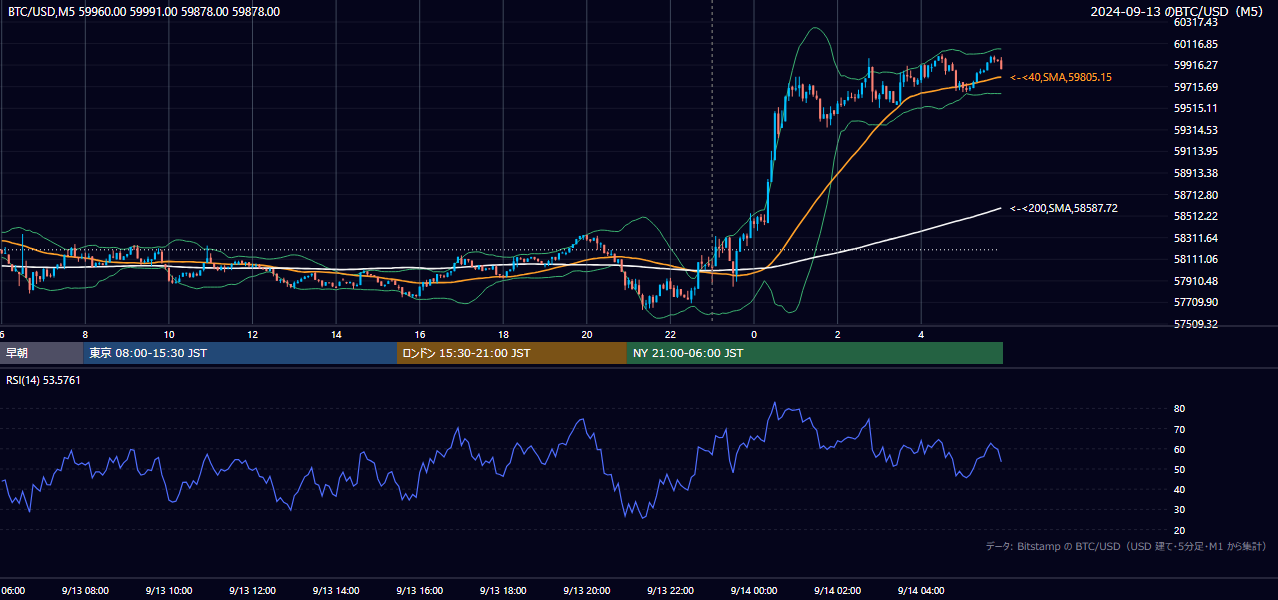
Task: Click the 9/13 12:00 bottom time label
Action: point(252,590)
